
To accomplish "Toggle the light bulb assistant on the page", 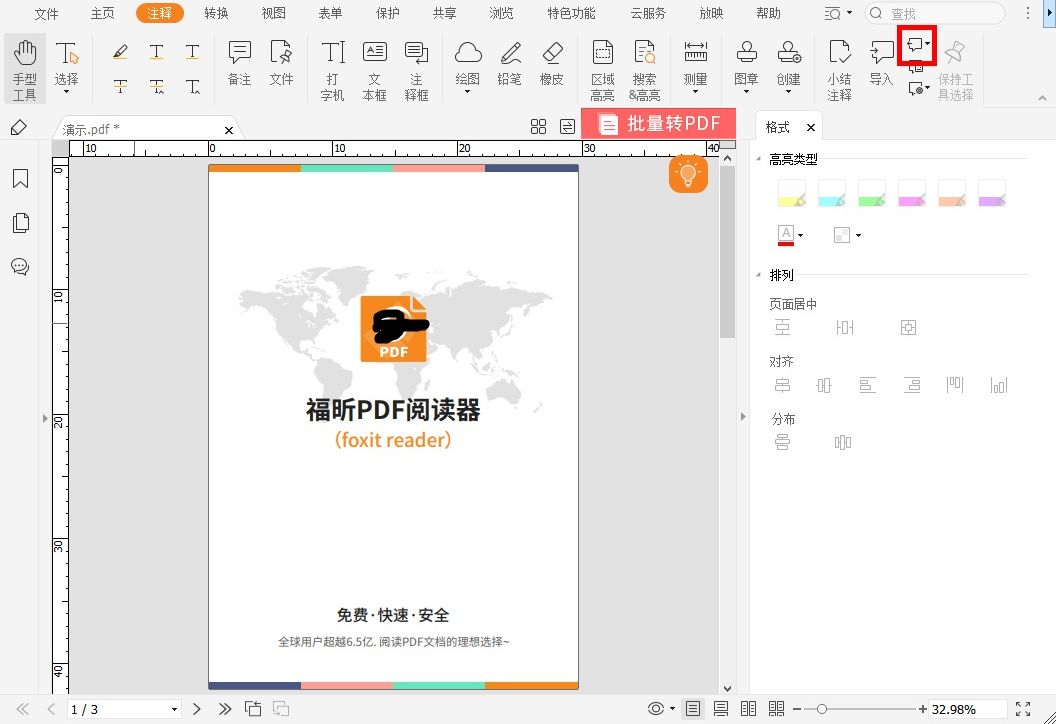I will pos(688,173).
